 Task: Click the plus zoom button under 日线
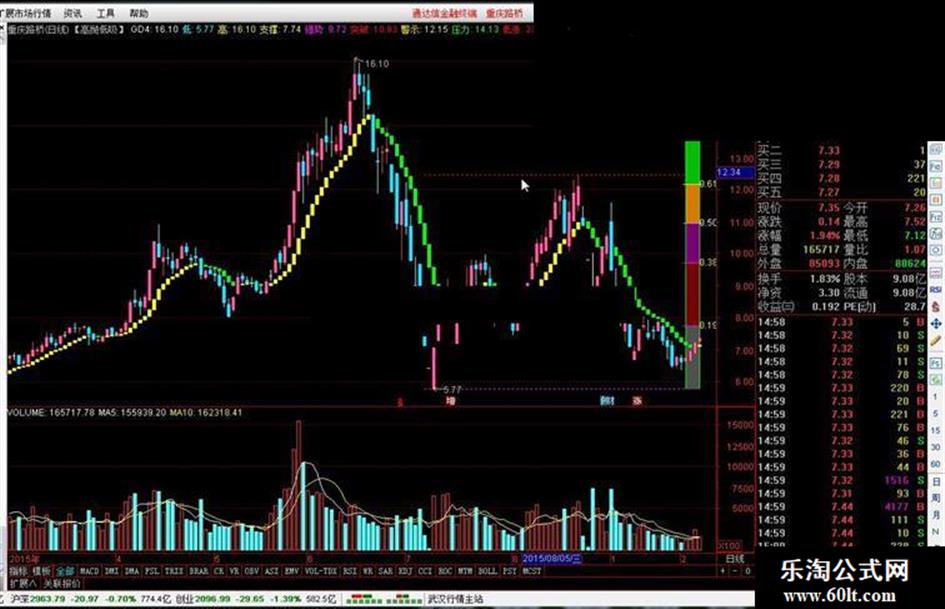tap(723, 570)
